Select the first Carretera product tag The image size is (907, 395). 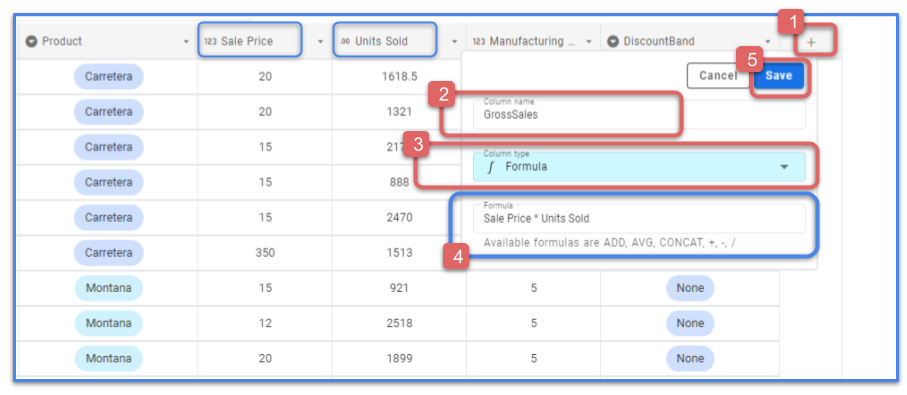(109, 76)
